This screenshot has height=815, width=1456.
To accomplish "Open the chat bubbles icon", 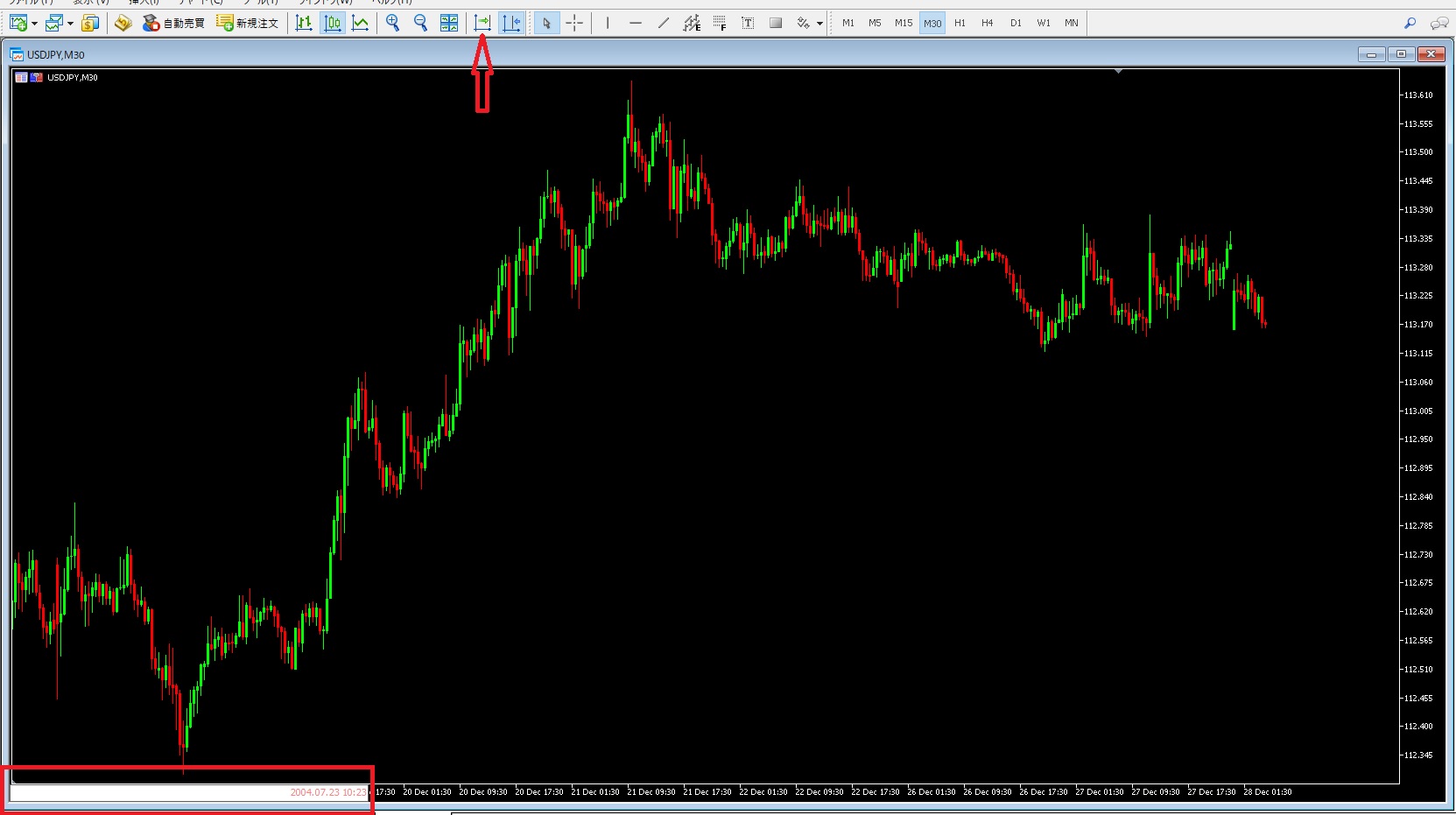I will pos(1438,23).
